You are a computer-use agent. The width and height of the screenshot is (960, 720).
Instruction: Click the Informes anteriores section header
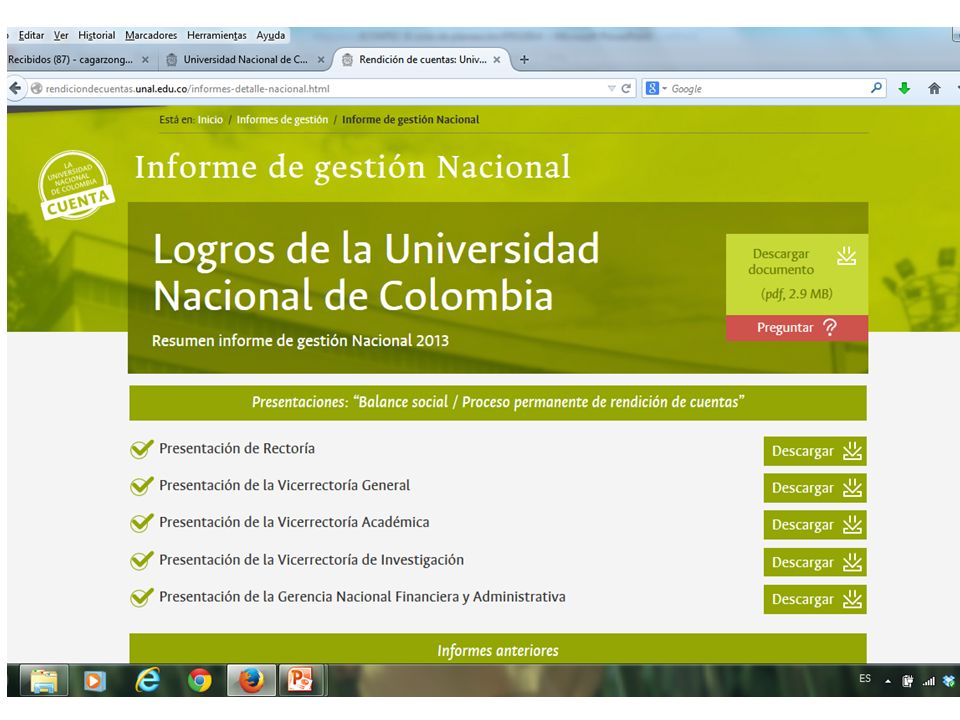[498, 650]
